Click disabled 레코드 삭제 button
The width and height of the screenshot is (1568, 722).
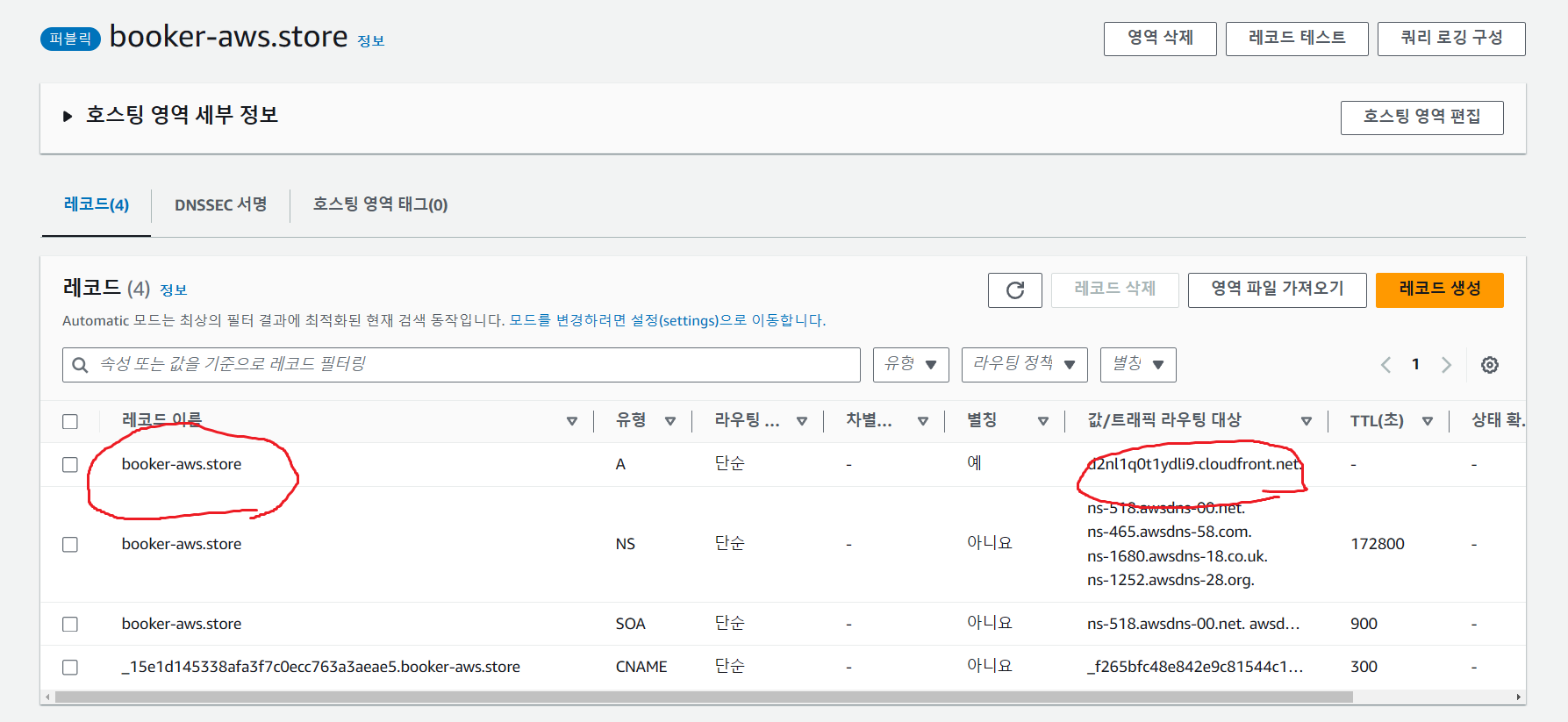(x=1114, y=290)
